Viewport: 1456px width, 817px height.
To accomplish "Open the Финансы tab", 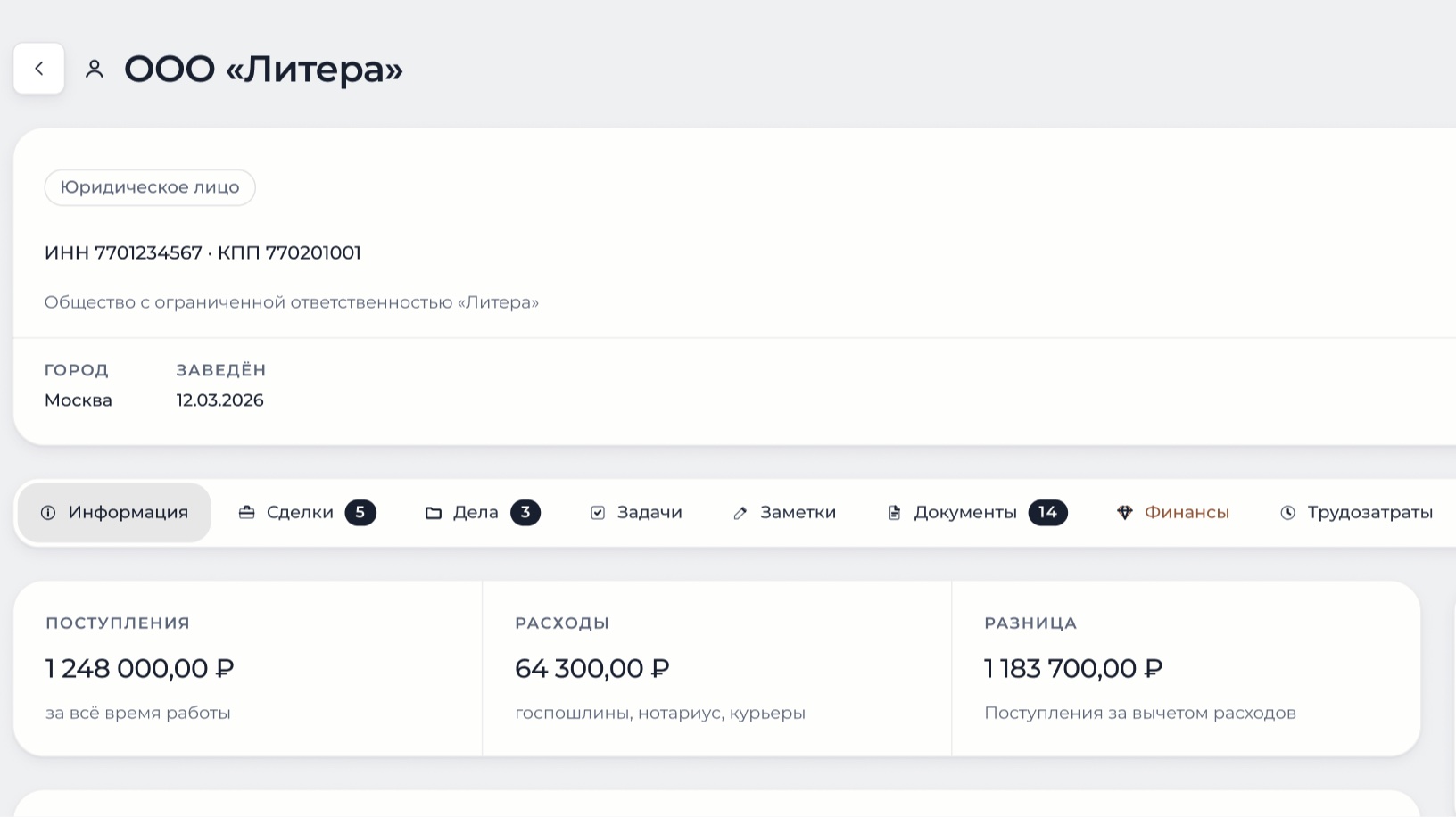I will (1173, 513).
